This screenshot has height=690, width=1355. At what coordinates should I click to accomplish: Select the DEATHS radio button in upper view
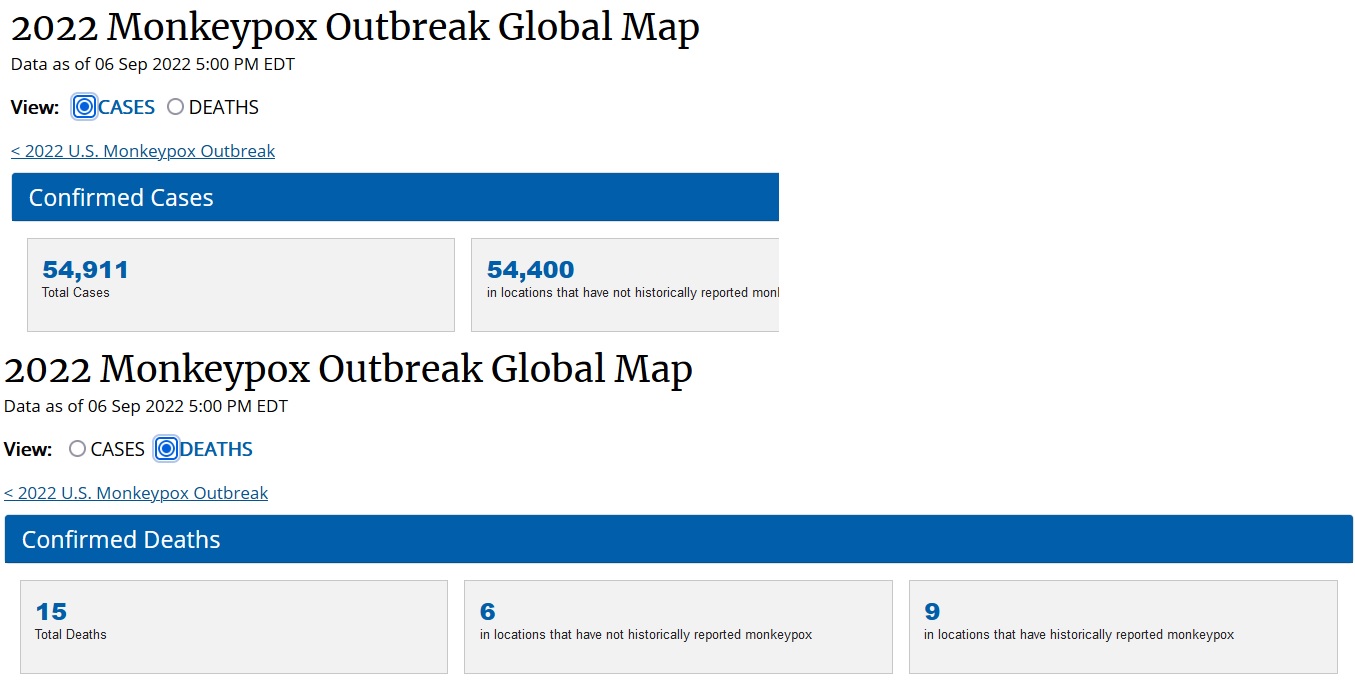[176, 107]
